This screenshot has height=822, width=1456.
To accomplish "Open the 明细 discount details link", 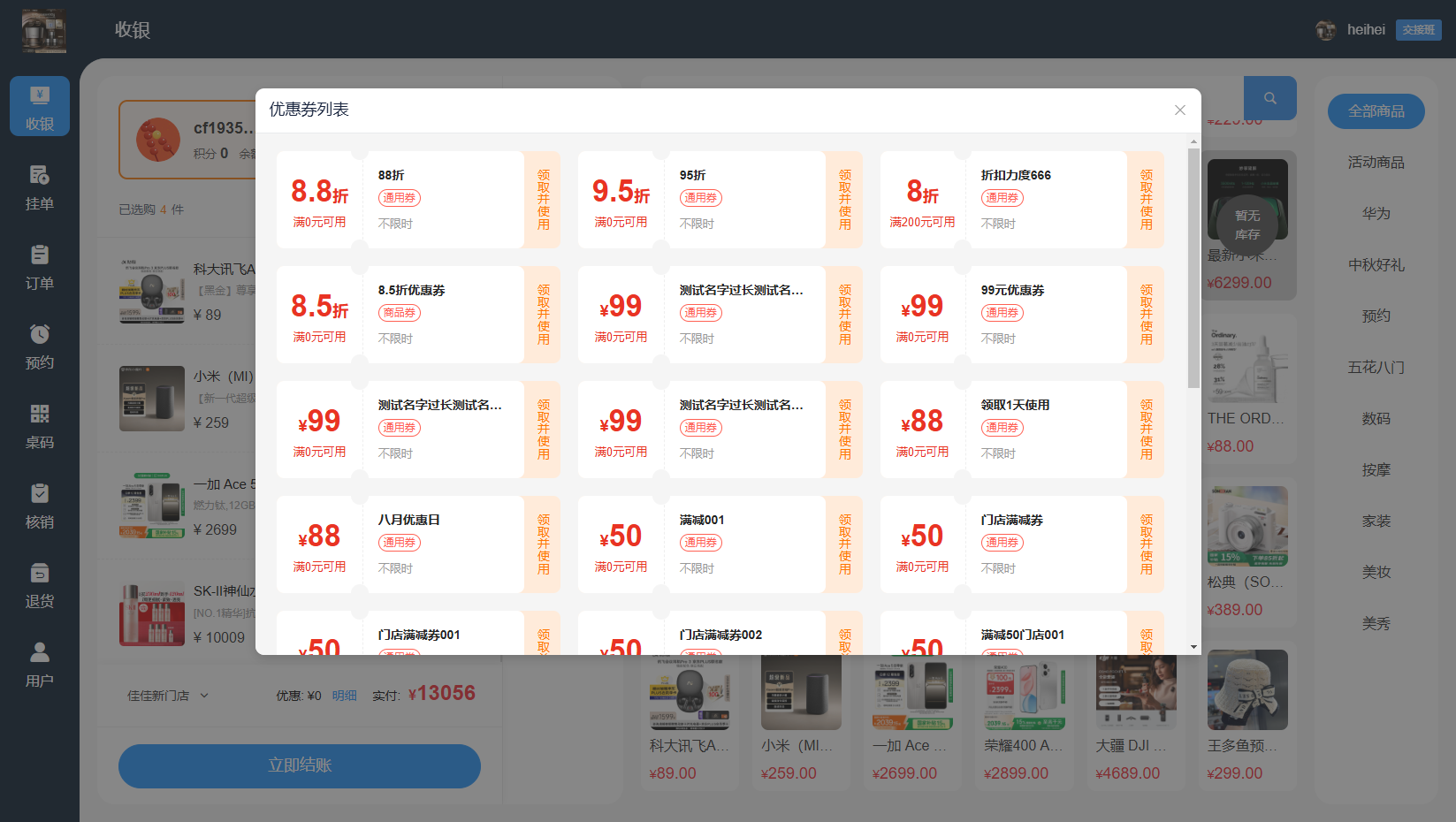I will [x=345, y=696].
